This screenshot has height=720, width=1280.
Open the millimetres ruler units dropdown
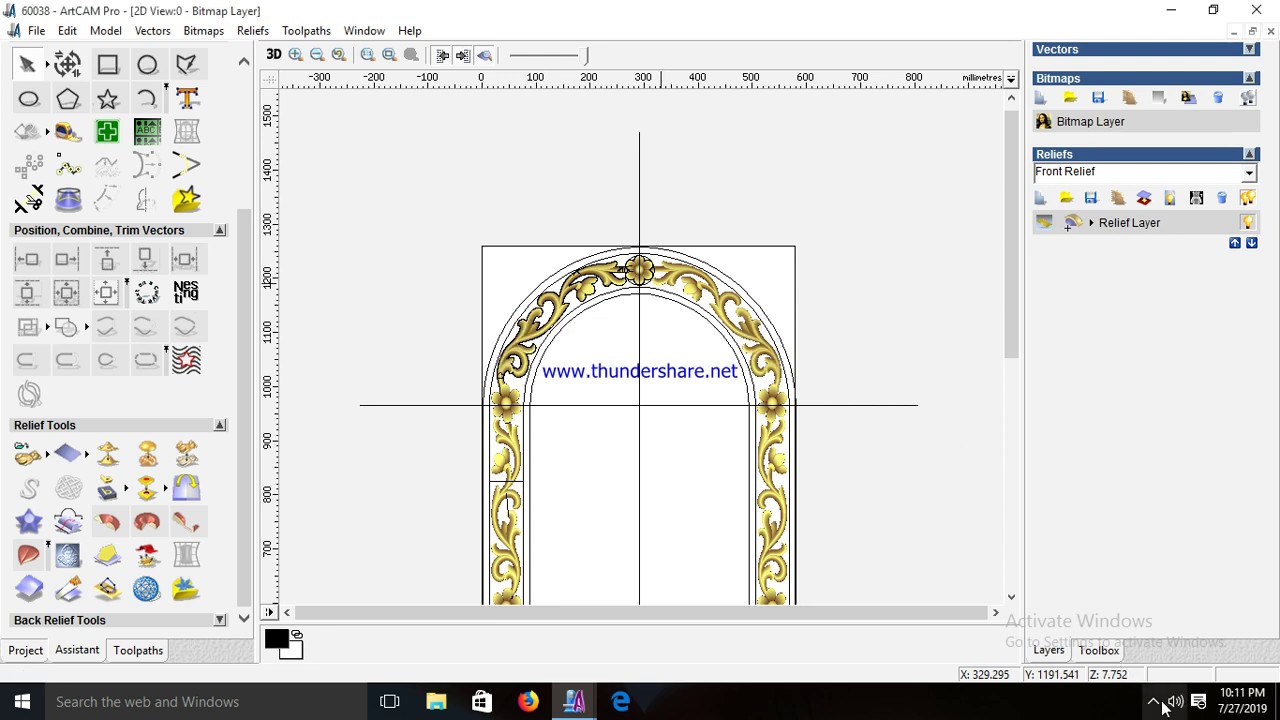tap(1011, 78)
